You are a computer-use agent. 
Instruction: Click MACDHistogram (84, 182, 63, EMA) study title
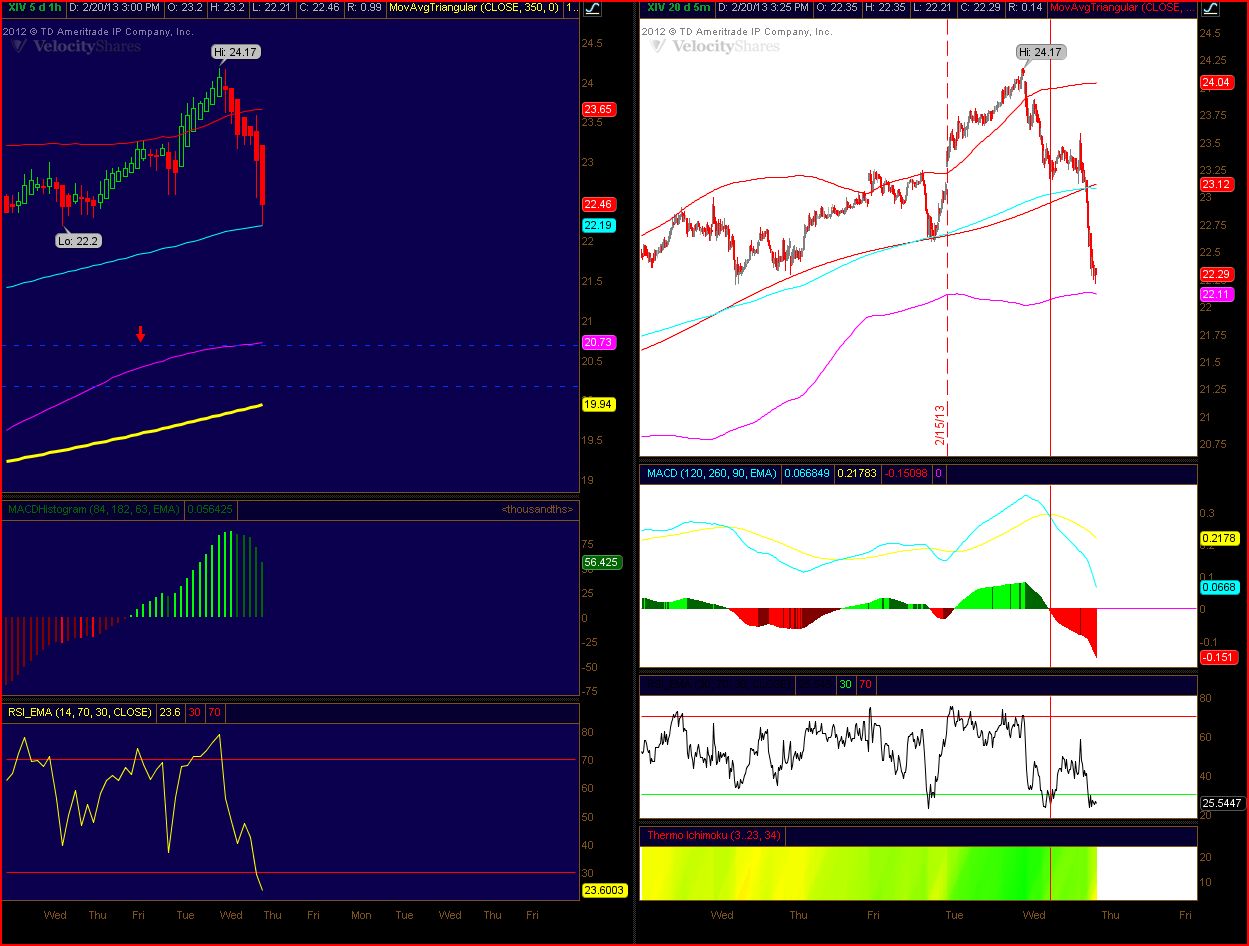[94, 509]
